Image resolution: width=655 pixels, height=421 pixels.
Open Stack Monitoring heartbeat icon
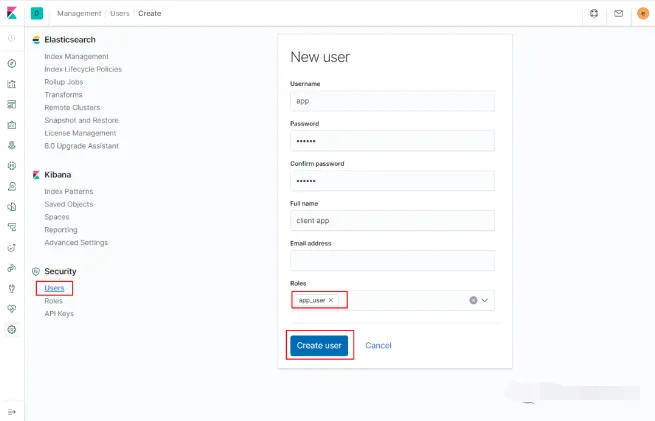[12, 309]
